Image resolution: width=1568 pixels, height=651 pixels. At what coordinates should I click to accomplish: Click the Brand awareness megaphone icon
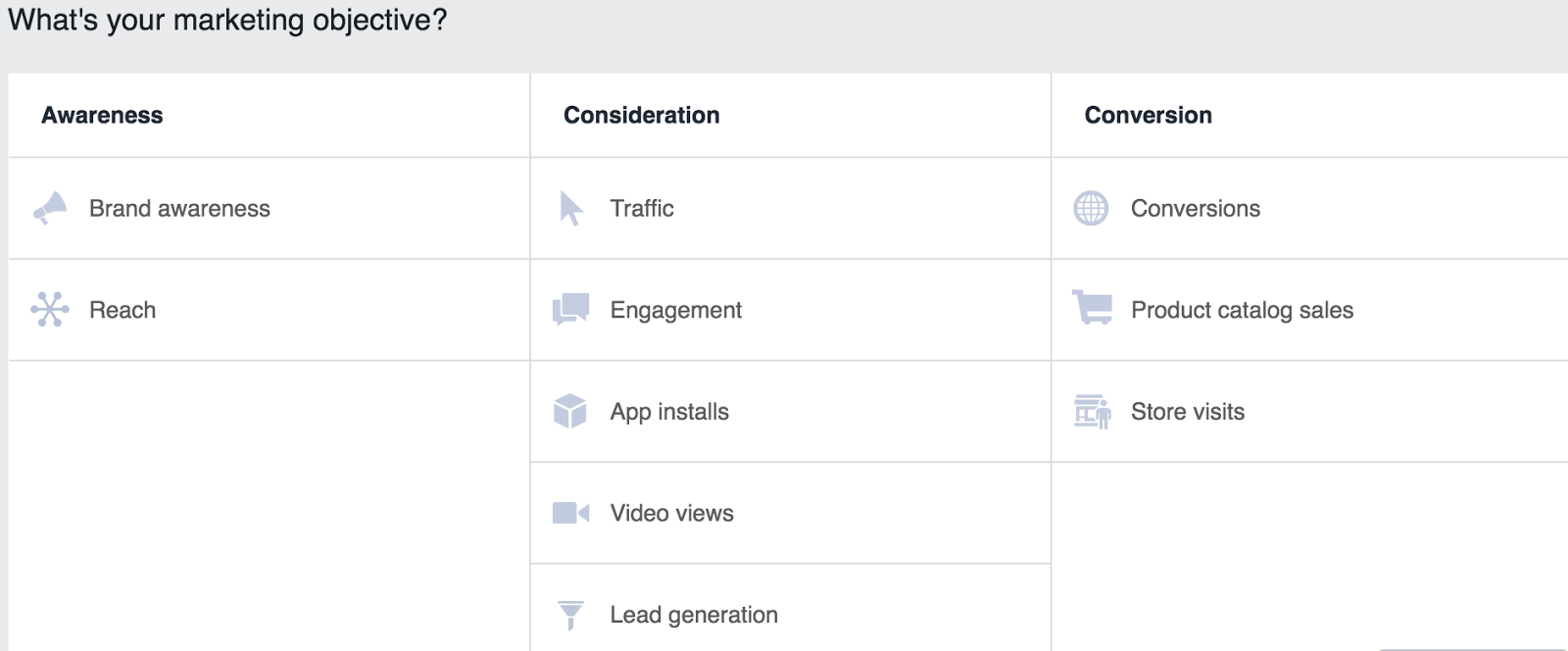(x=50, y=208)
